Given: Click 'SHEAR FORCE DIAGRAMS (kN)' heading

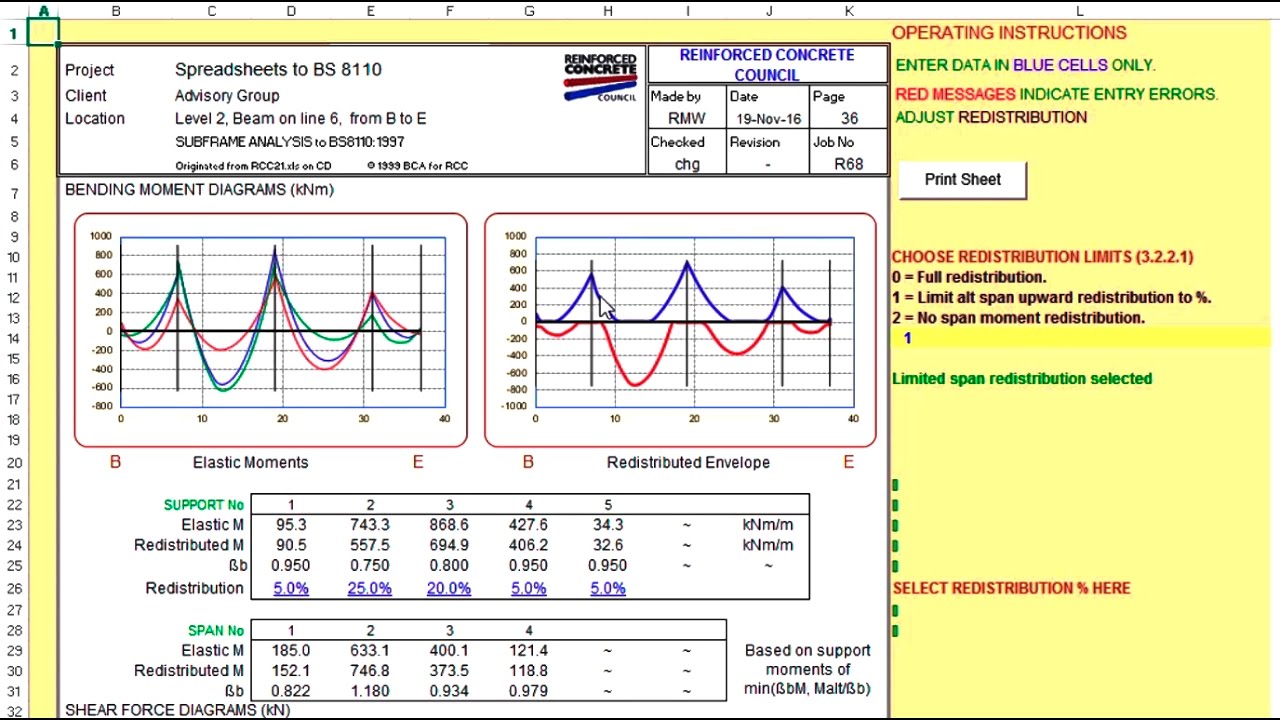Looking at the screenshot, I should [x=178, y=710].
